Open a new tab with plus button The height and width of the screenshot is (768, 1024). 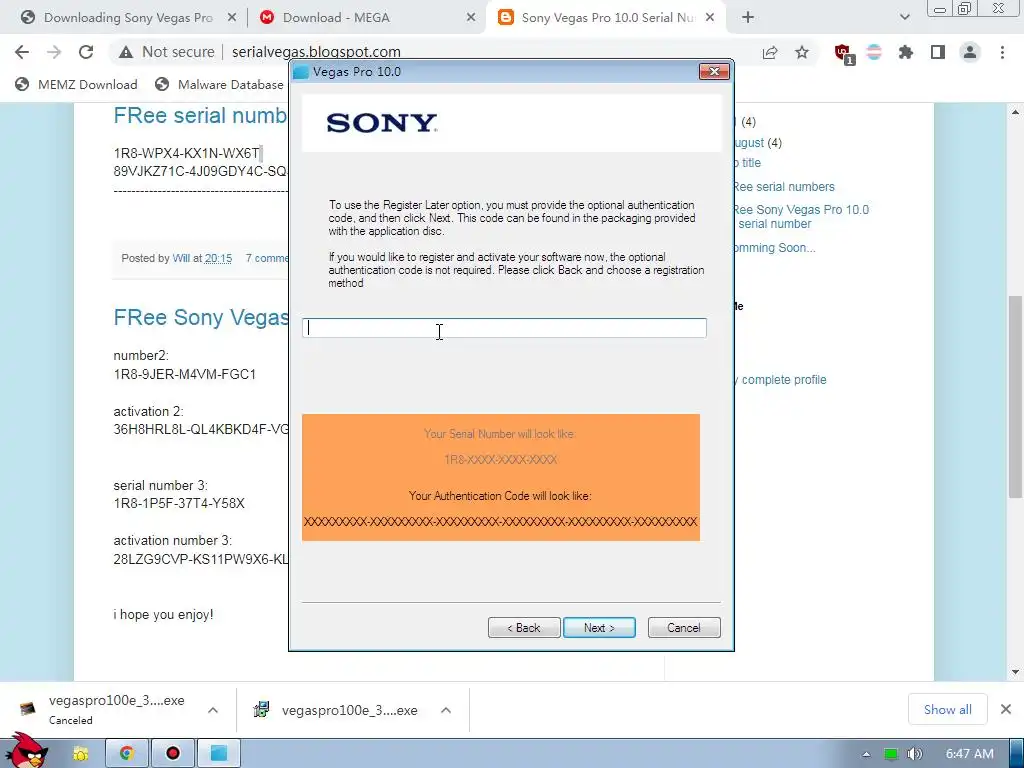pyautogui.click(x=748, y=18)
